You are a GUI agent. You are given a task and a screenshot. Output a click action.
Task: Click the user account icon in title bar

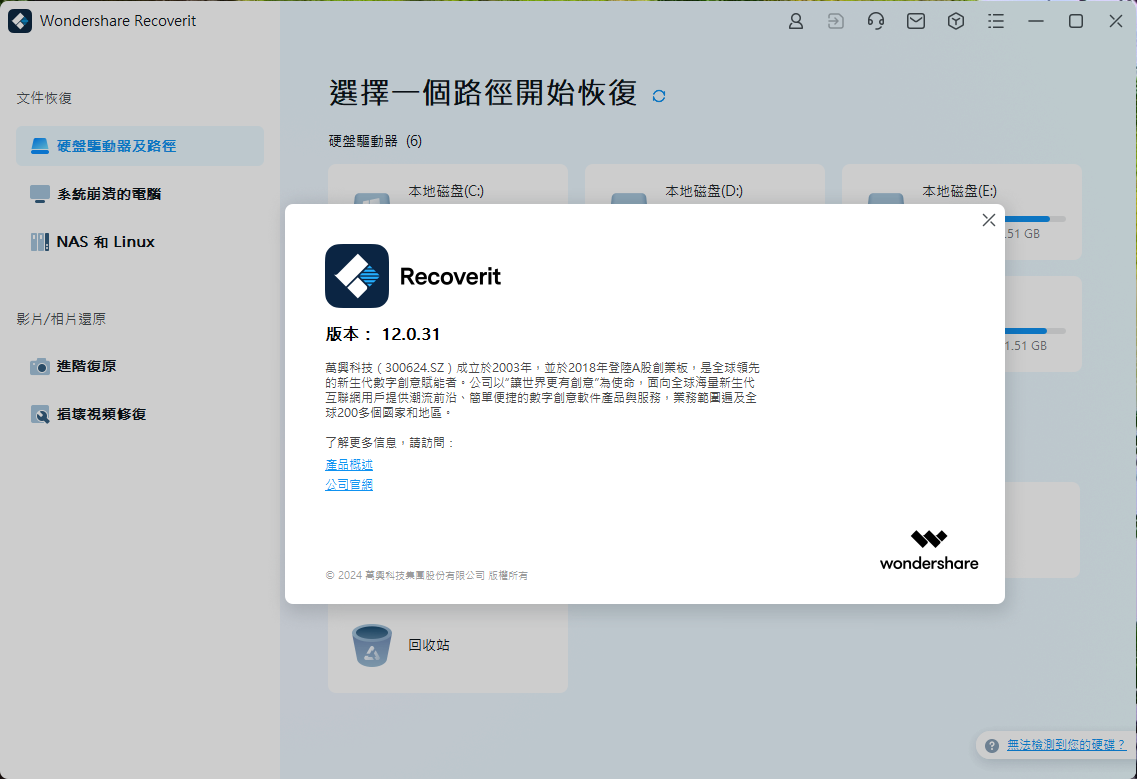click(796, 21)
